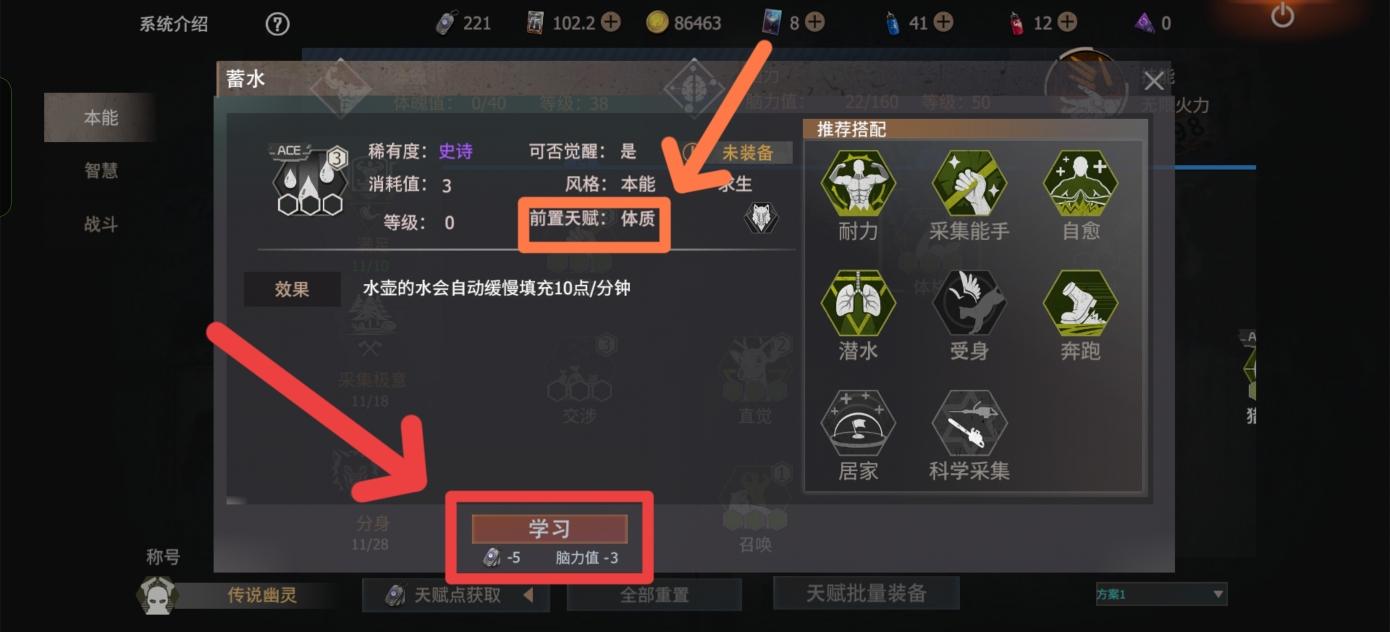Click the 天赋批量装备 button
The width and height of the screenshot is (1390, 632).
(x=866, y=593)
